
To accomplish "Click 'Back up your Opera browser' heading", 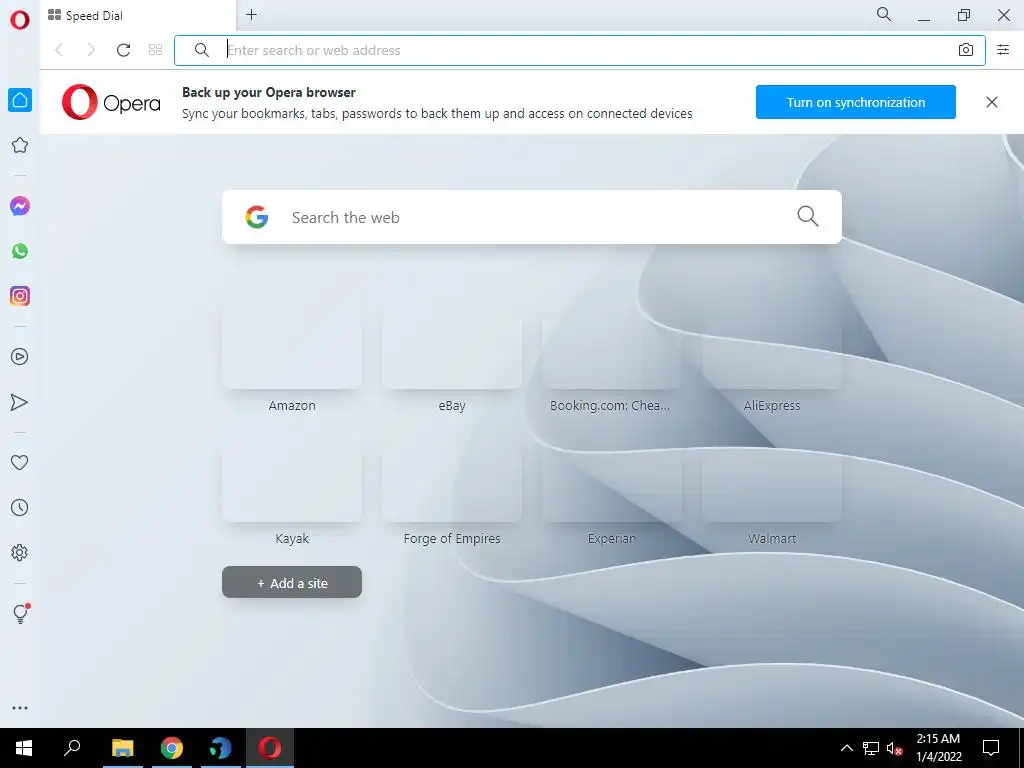I will [269, 92].
